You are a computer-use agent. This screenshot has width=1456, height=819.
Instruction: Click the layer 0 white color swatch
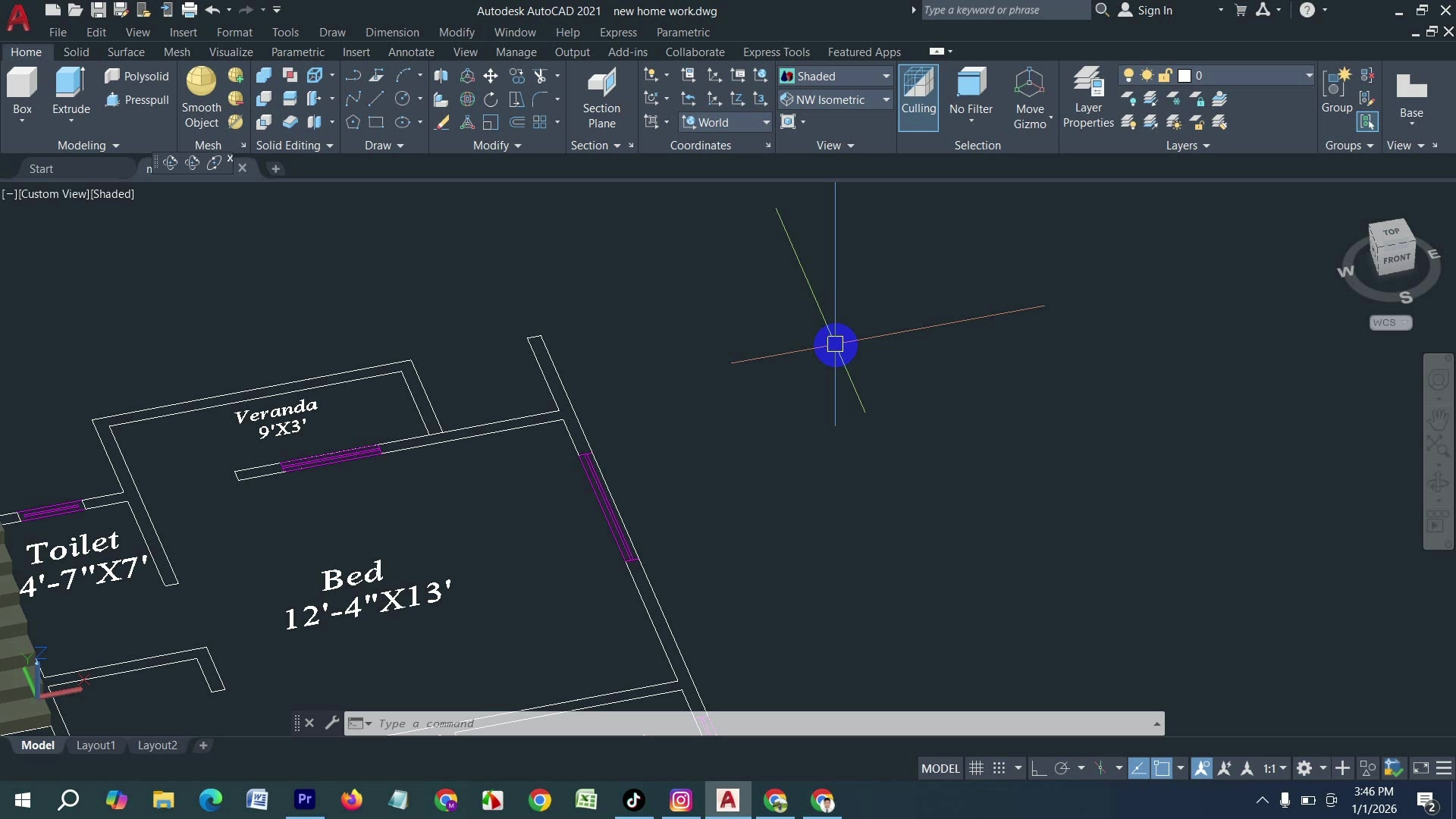coord(1185,75)
